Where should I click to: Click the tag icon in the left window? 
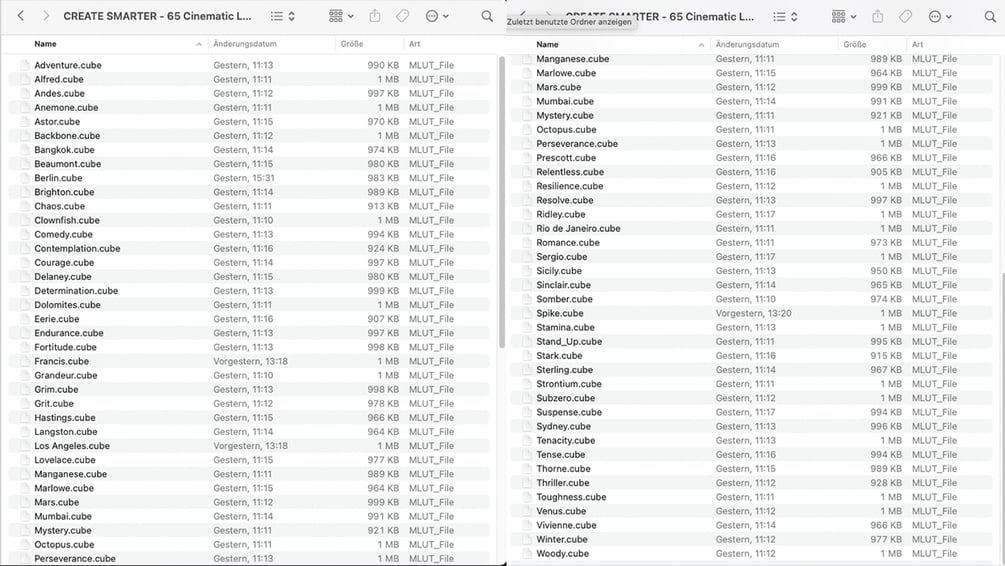point(403,16)
